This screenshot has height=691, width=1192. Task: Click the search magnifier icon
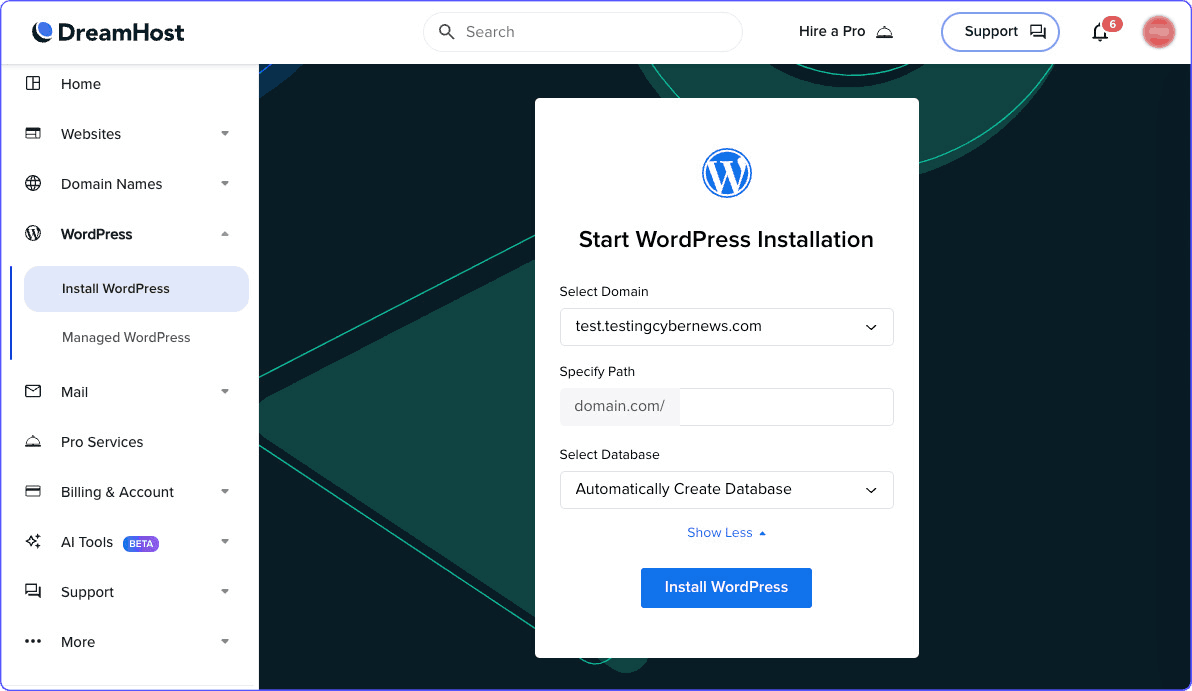(x=447, y=32)
